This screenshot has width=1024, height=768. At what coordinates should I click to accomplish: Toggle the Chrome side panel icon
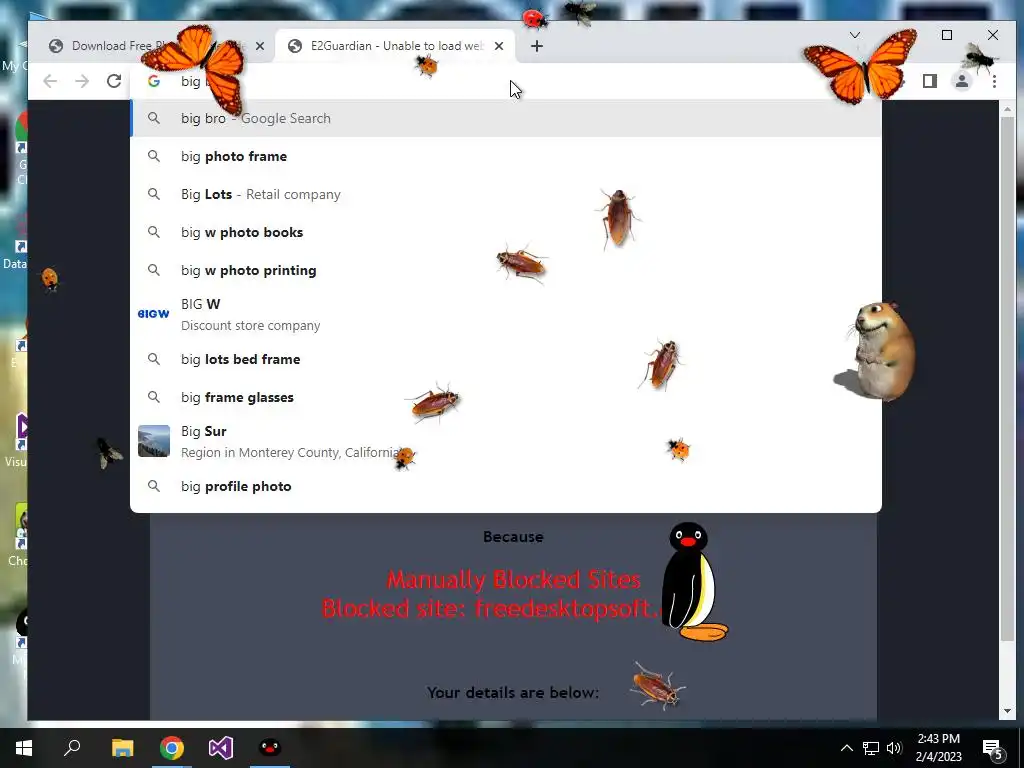tap(930, 81)
